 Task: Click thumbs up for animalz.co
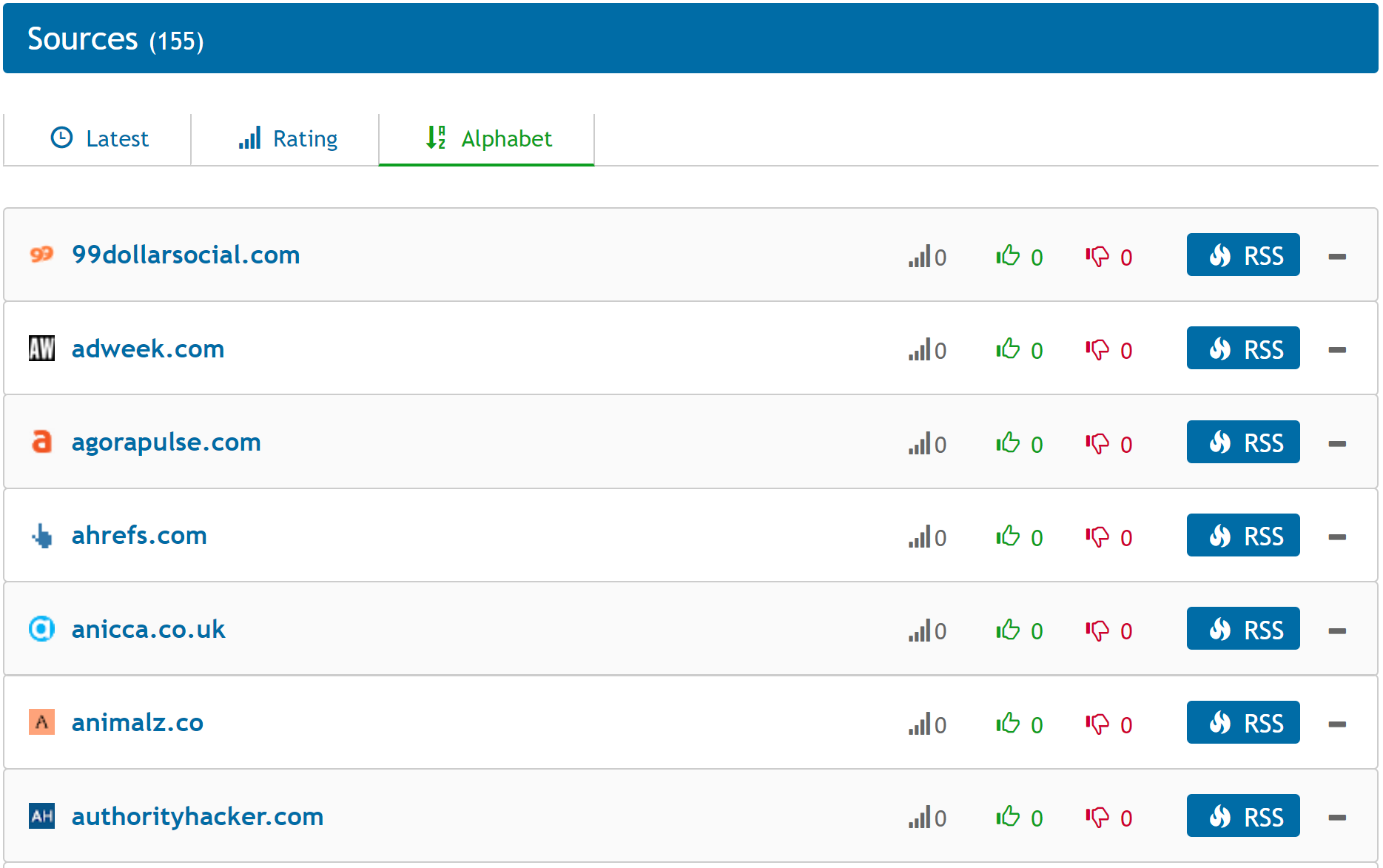point(1008,723)
